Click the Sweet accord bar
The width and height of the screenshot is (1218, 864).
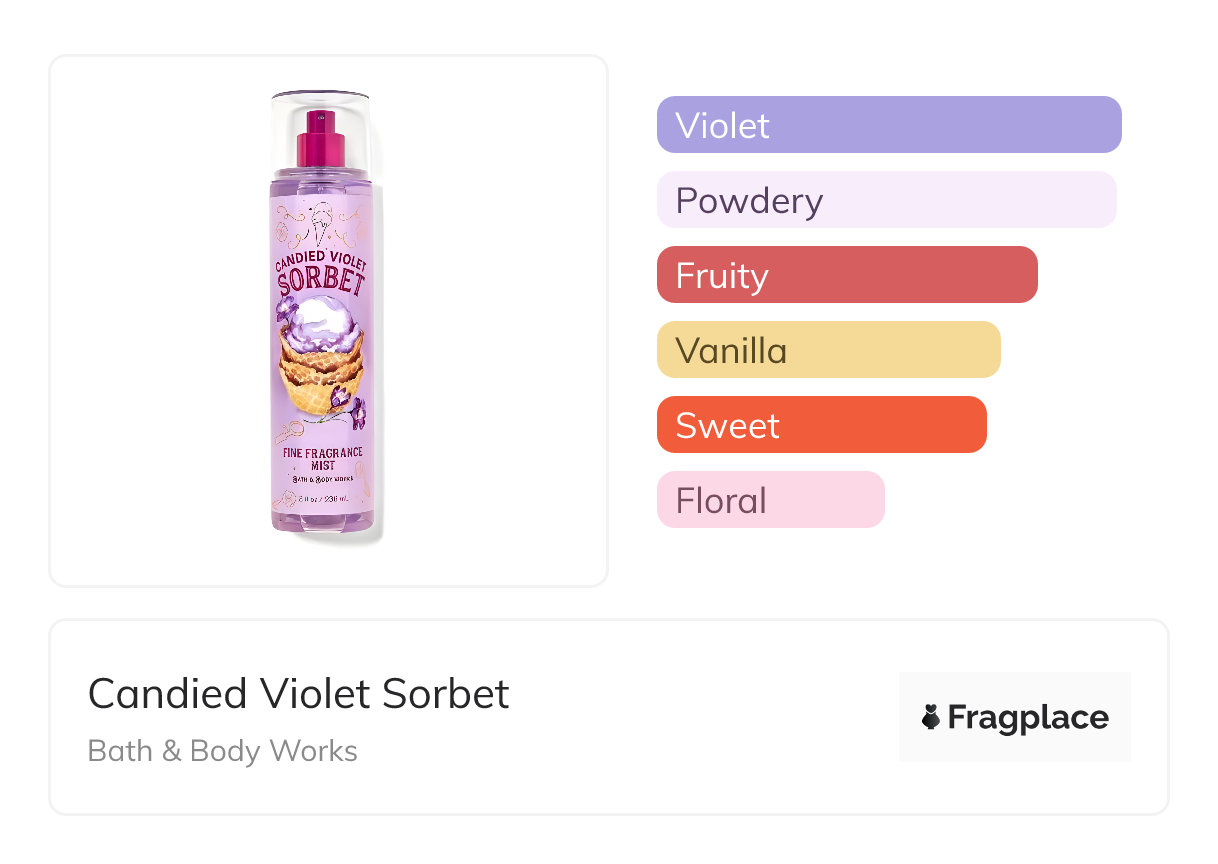tap(821, 425)
